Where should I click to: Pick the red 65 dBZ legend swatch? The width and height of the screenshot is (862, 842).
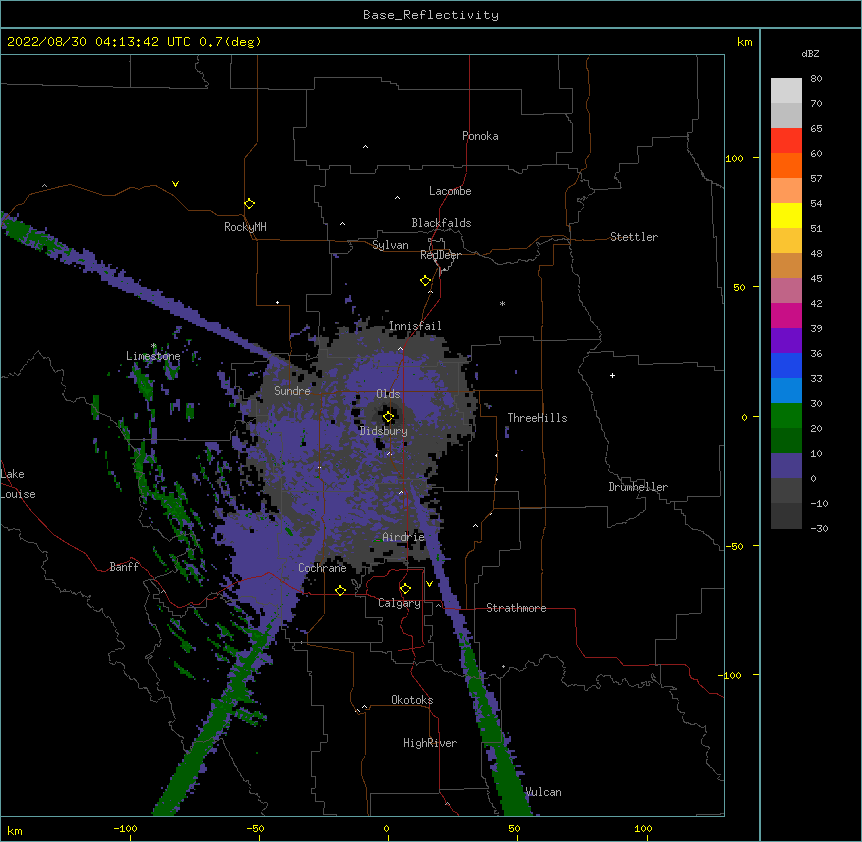[x=786, y=141]
